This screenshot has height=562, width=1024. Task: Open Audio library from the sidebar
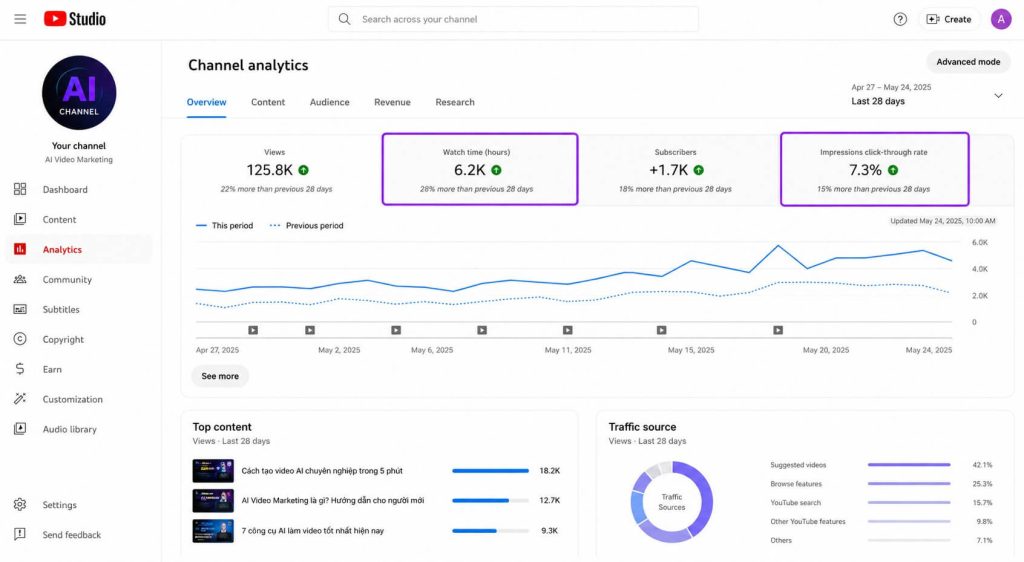coord(78,429)
